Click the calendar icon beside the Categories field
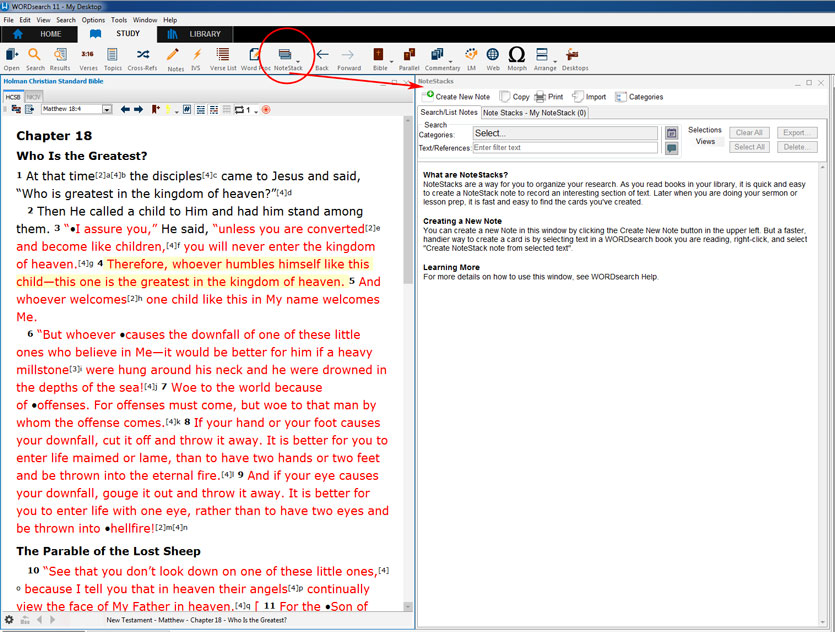Screen dimensions: 835x632 tap(672, 133)
